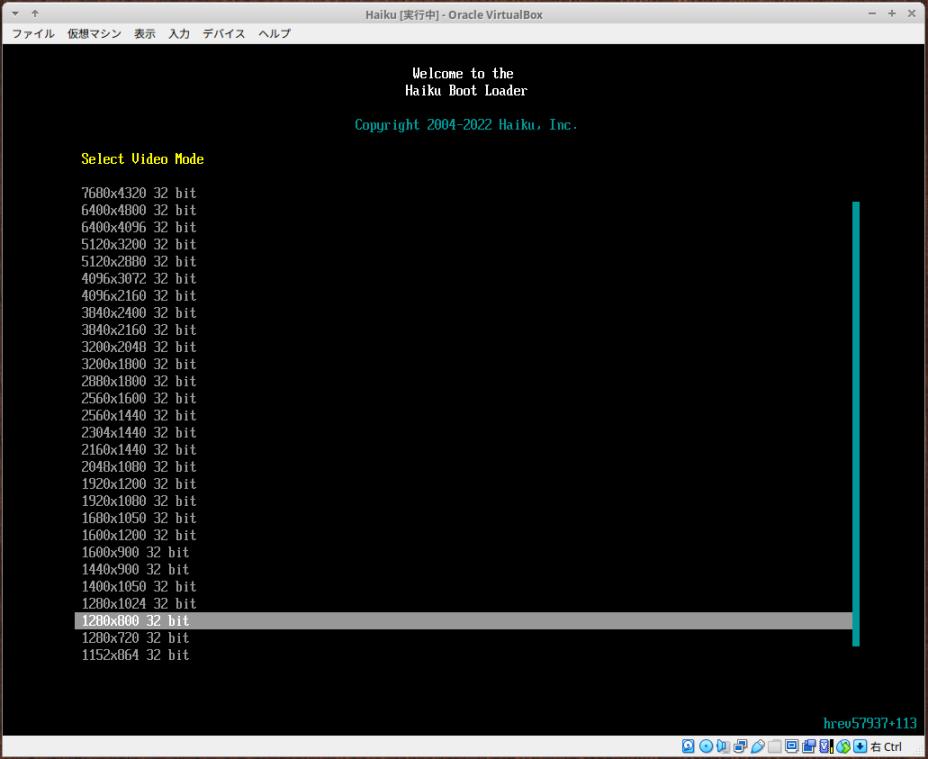Select the 3200x1800 32 bit mode
This screenshot has height=759, width=928.
pos(138,364)
